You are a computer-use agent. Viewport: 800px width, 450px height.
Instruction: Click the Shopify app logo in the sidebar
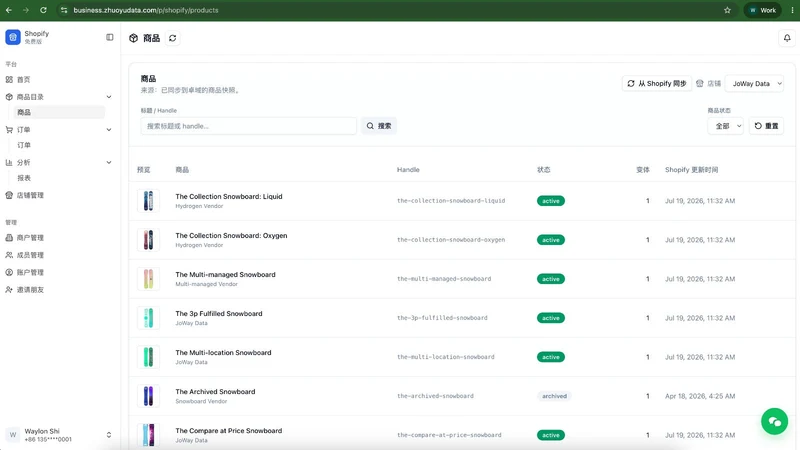pos(13,37)
